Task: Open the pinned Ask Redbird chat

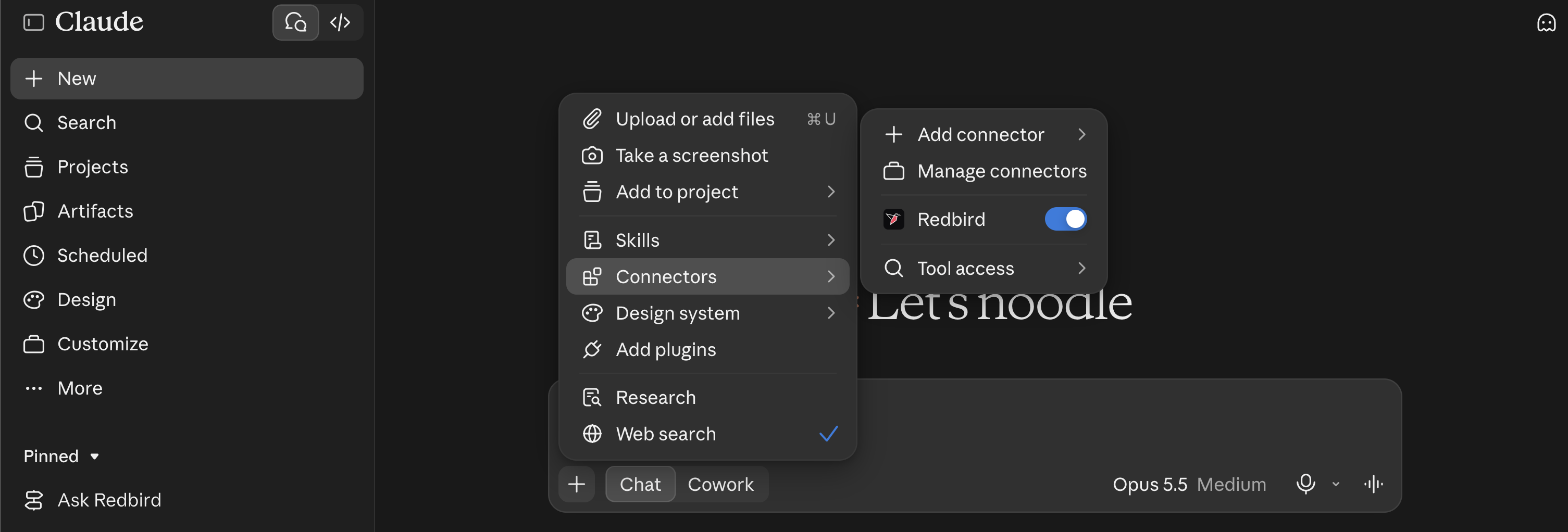Action: [x=186, y=500]
